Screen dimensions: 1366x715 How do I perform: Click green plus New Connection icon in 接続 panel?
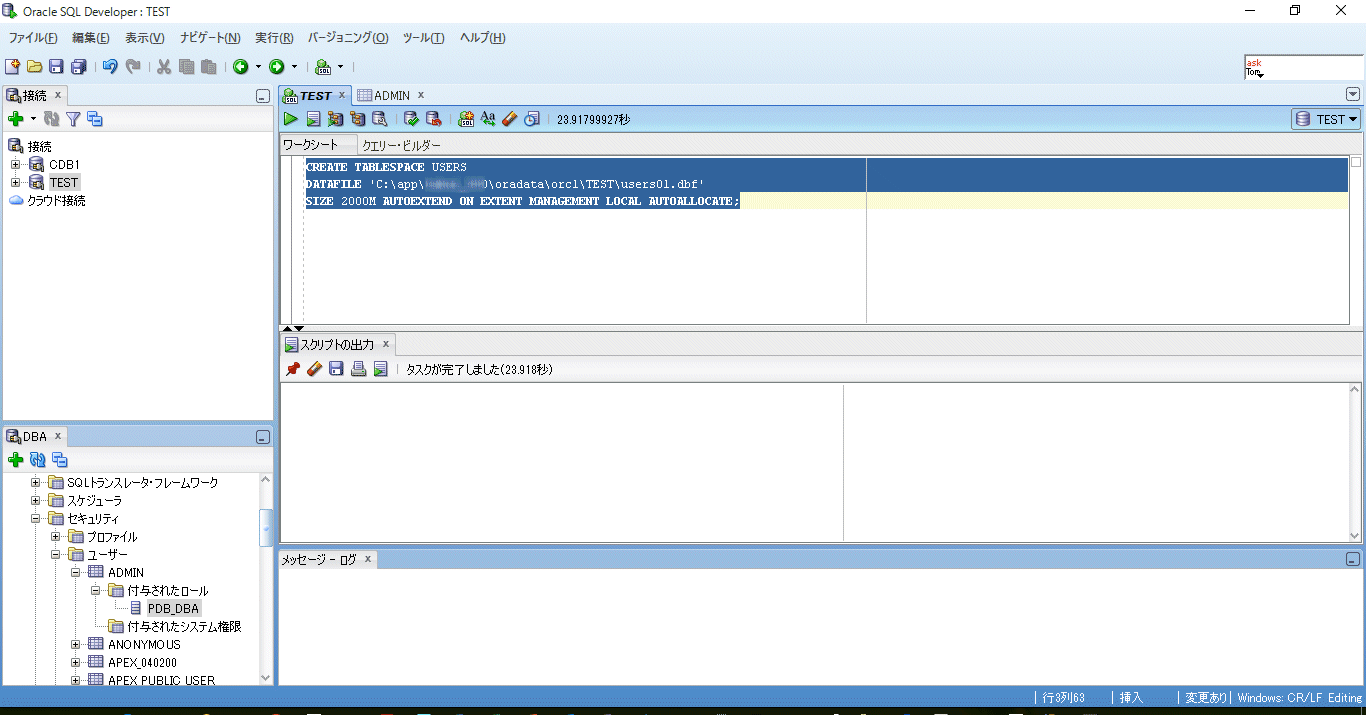coord(15,119)
